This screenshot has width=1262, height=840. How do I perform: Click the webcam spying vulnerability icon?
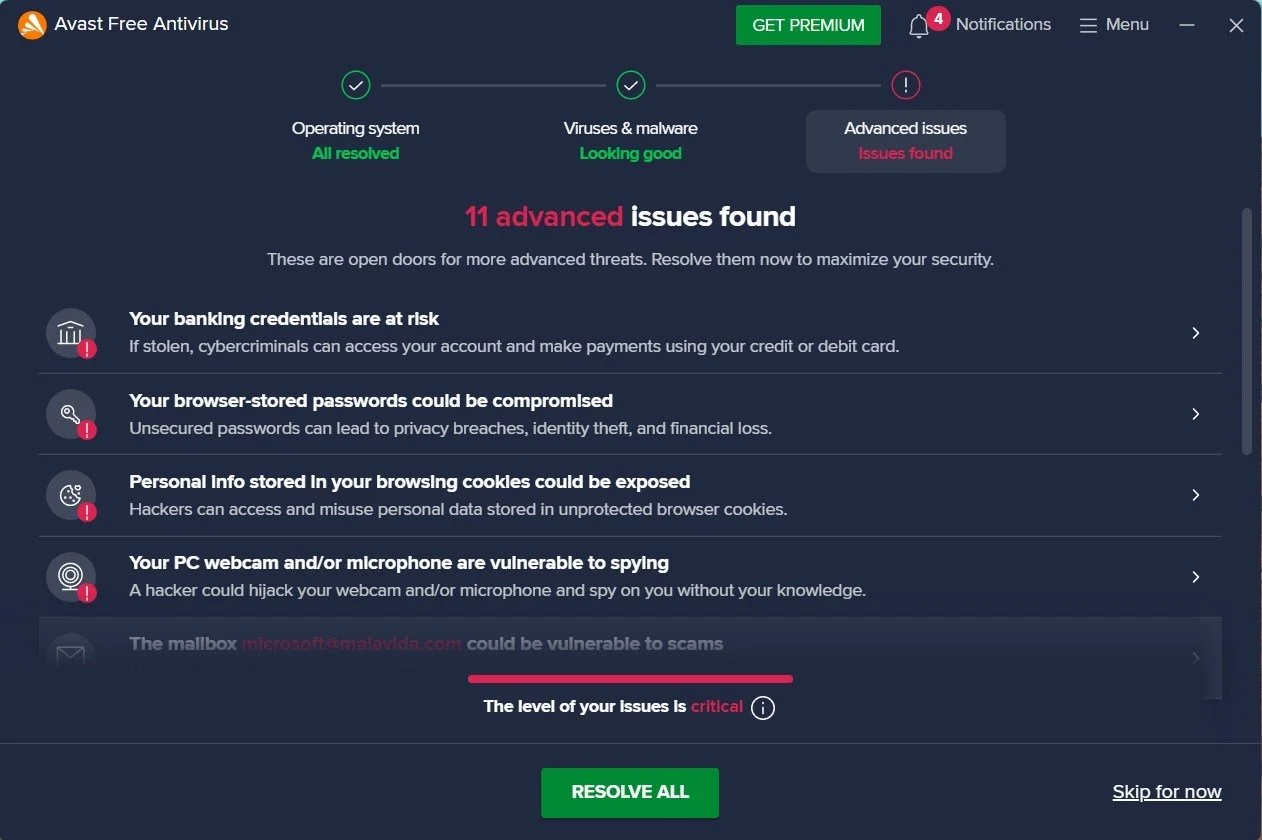69,576
